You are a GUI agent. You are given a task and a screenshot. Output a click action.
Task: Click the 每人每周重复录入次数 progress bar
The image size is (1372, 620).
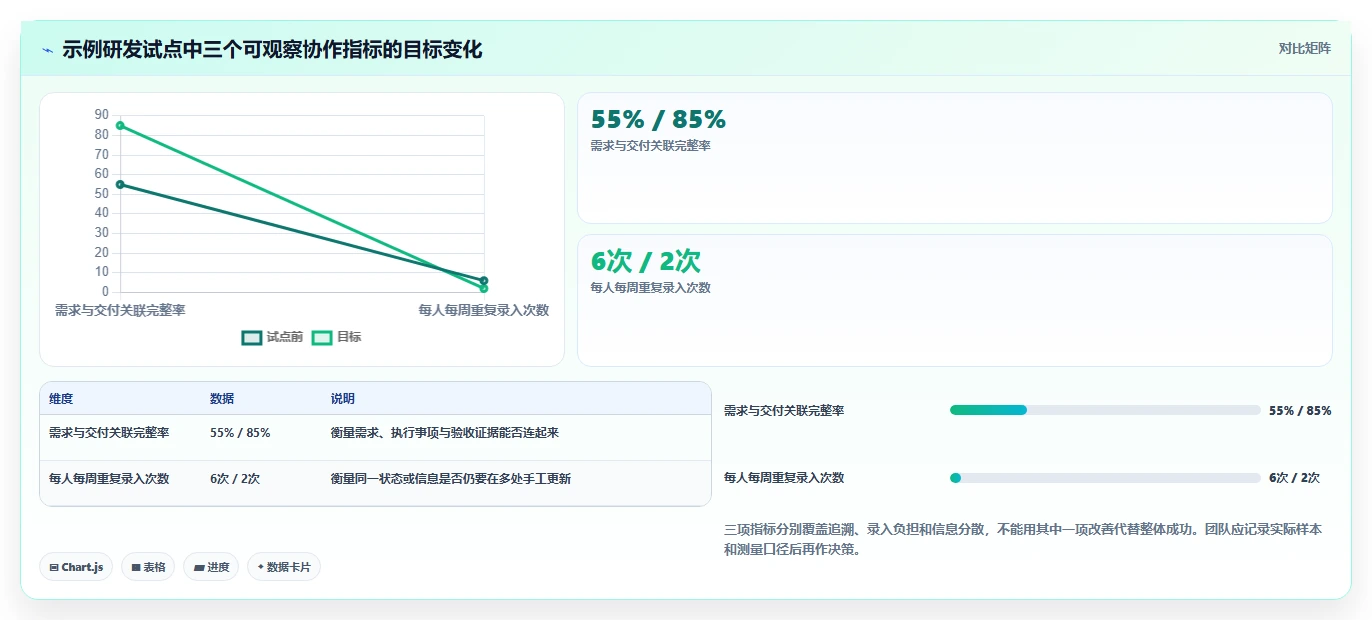pyautogui.click(x=1105, y=478)
